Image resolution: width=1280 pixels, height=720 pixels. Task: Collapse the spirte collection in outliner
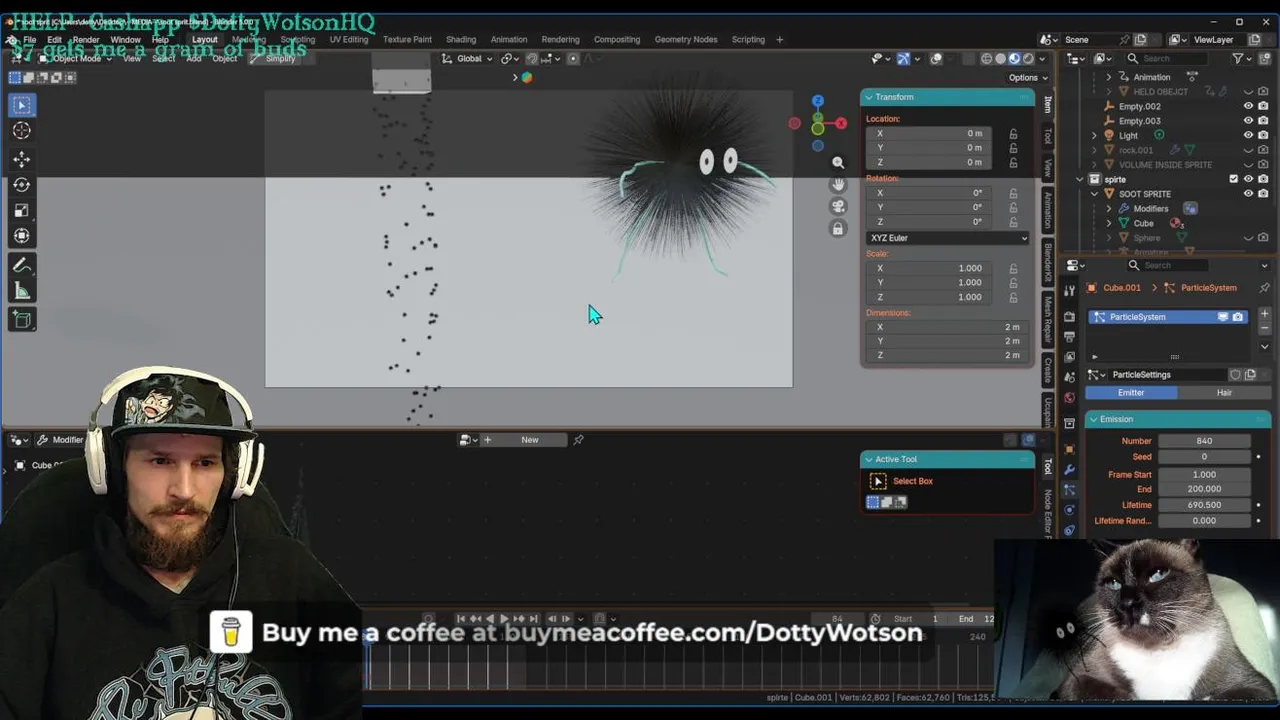coord(1080,179)
